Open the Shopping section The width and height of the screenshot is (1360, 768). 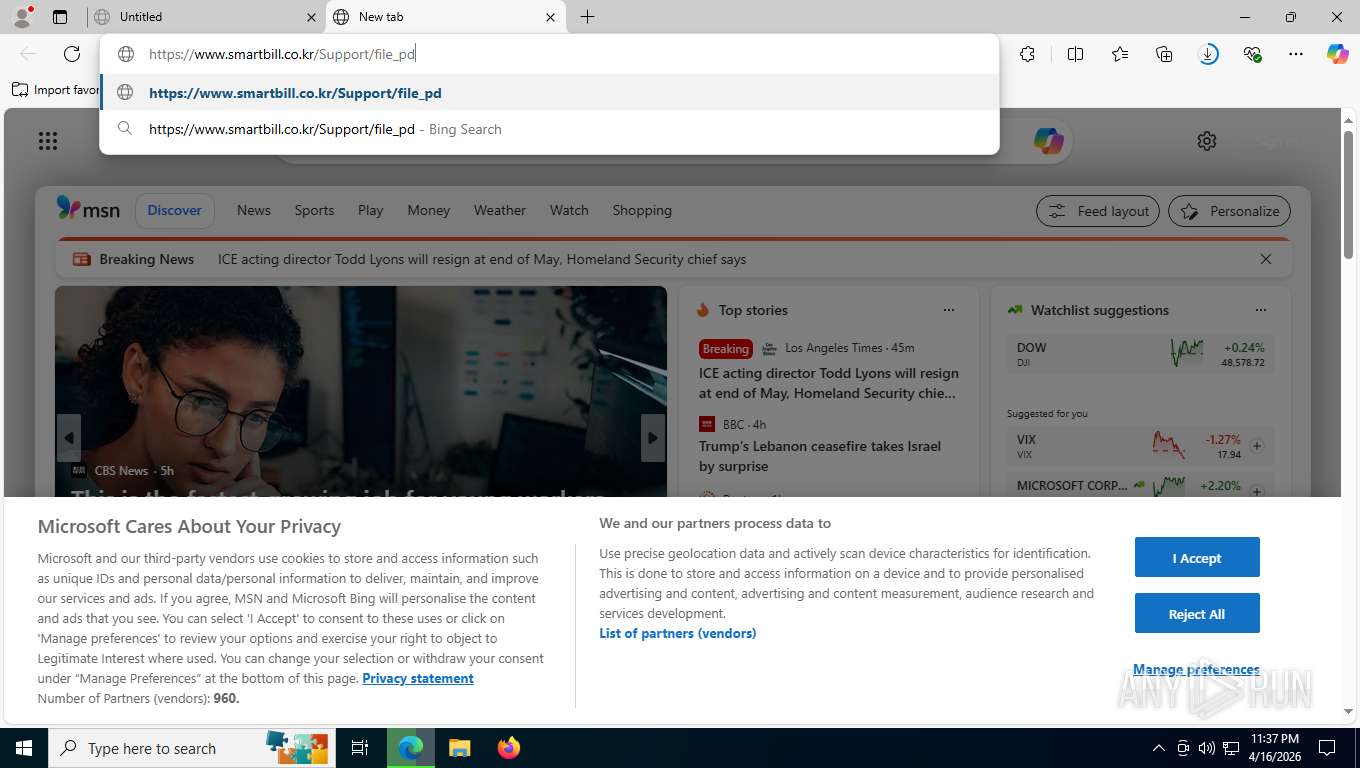(642, 210)
